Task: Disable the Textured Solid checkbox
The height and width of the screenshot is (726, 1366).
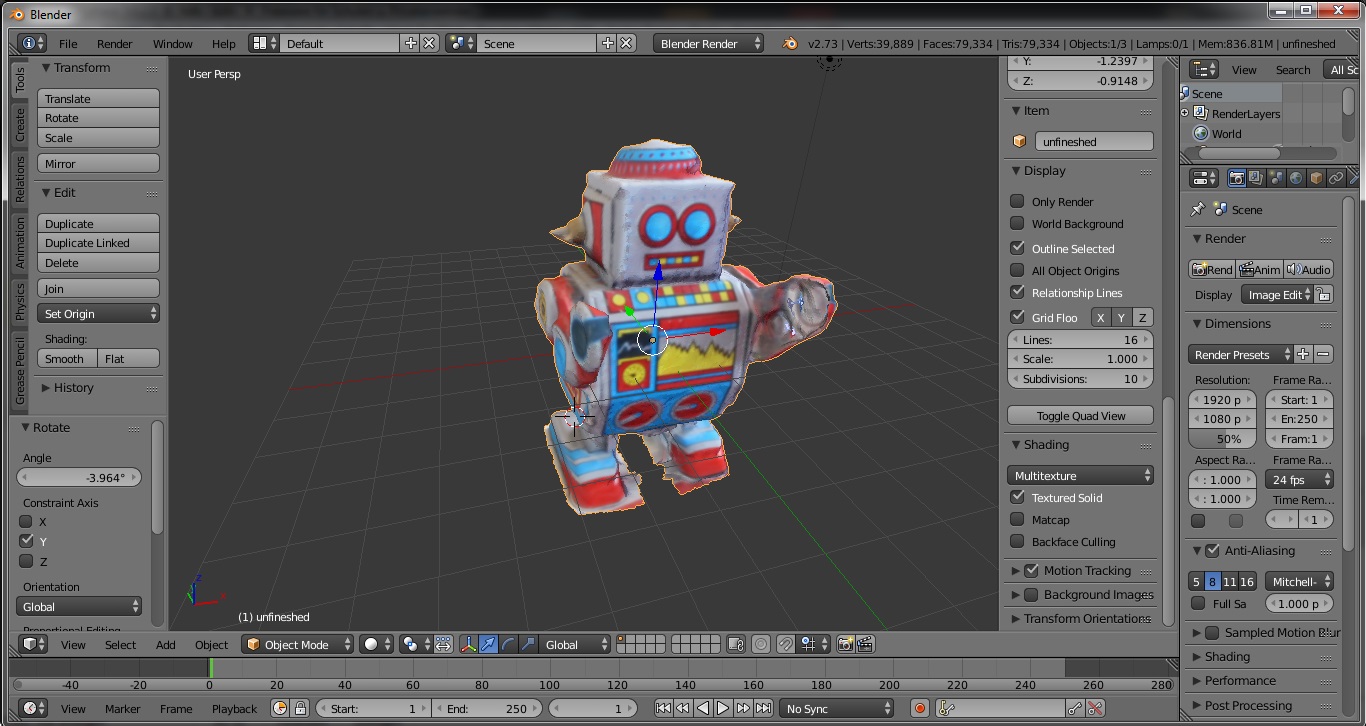Action: point(1018,497)
